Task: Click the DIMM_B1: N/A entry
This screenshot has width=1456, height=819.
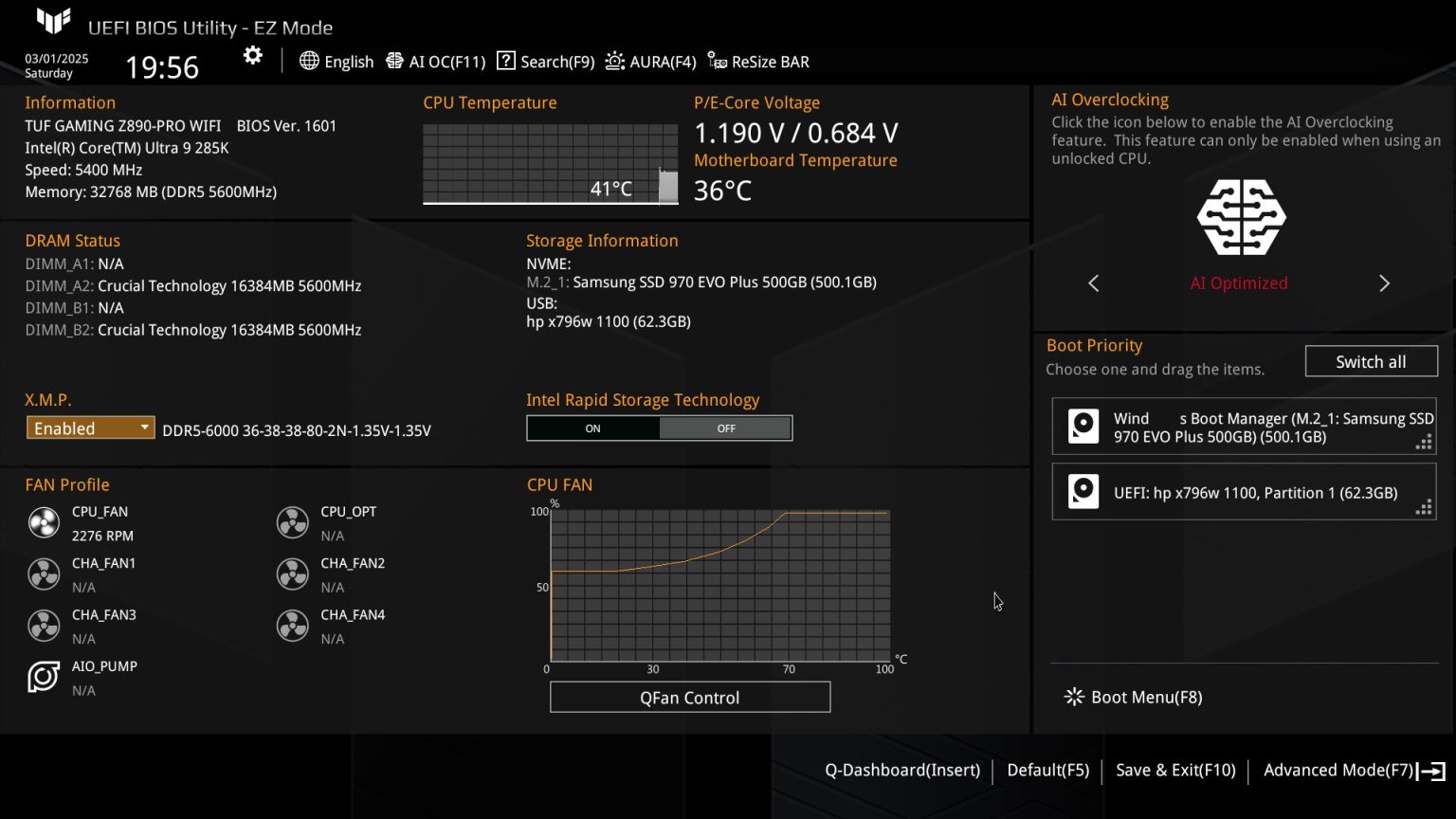Action: pos(75,307)
